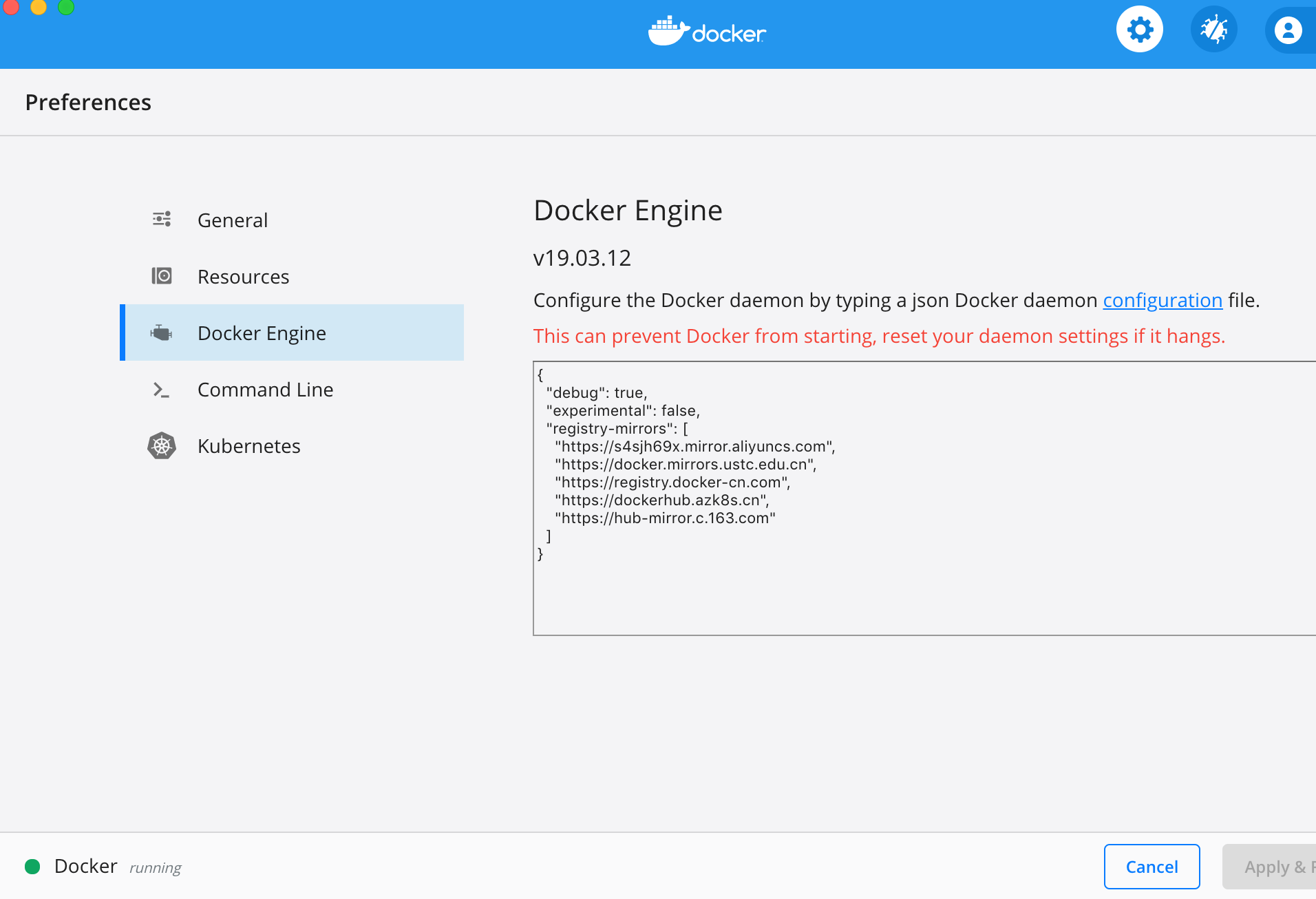Open settings via the gear icon
Image resolution: width=1316 pixels, height=899 pixels.
point(1140,30)
